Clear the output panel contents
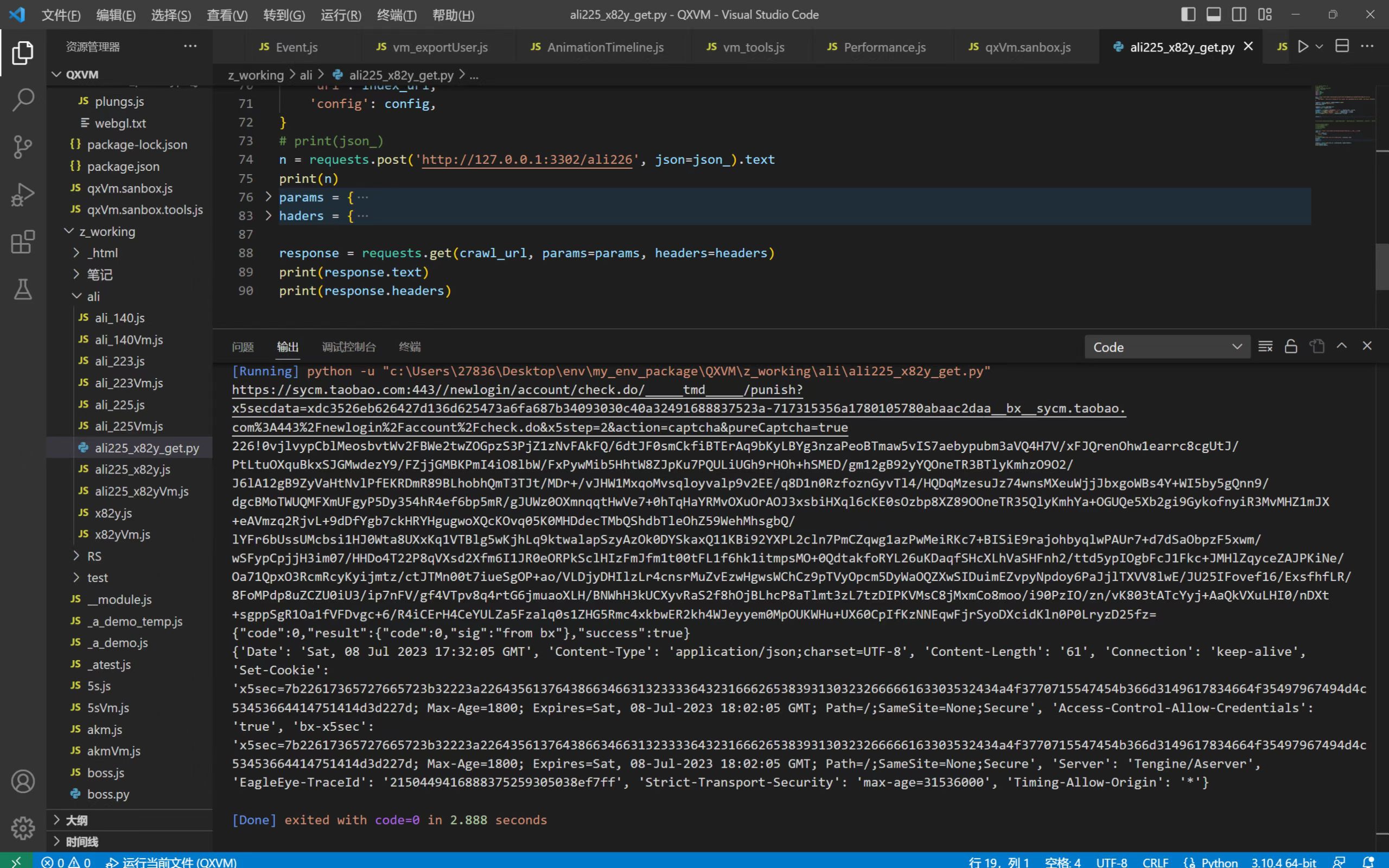This screenshot has width=1389, height=868. coord(1265,346)
